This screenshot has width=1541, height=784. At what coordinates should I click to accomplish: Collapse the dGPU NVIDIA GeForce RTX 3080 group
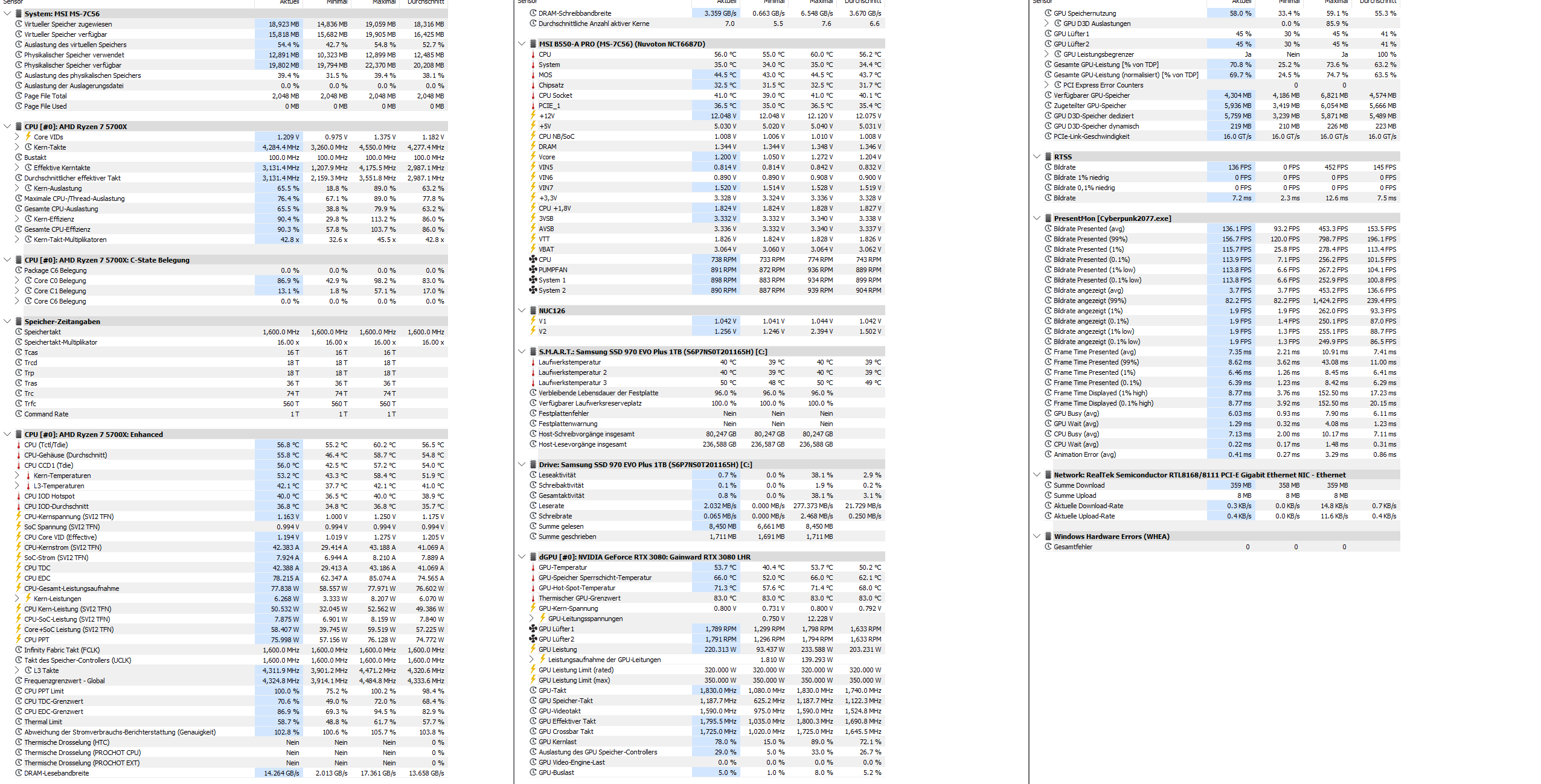pos(522,556)
